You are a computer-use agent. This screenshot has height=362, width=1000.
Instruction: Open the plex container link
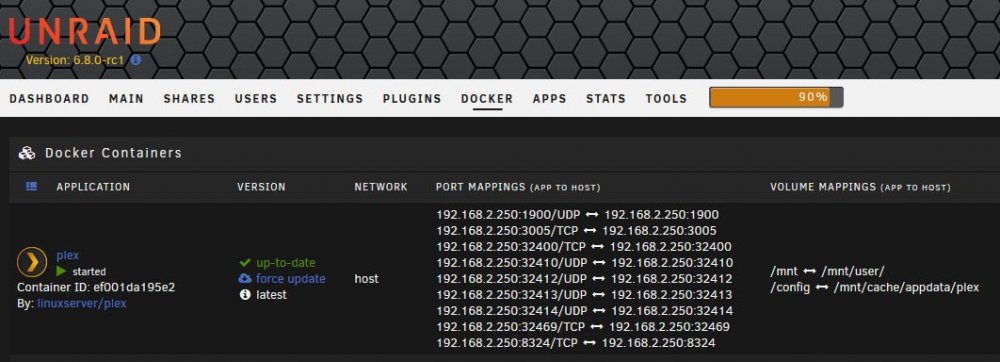coord(68,255)
